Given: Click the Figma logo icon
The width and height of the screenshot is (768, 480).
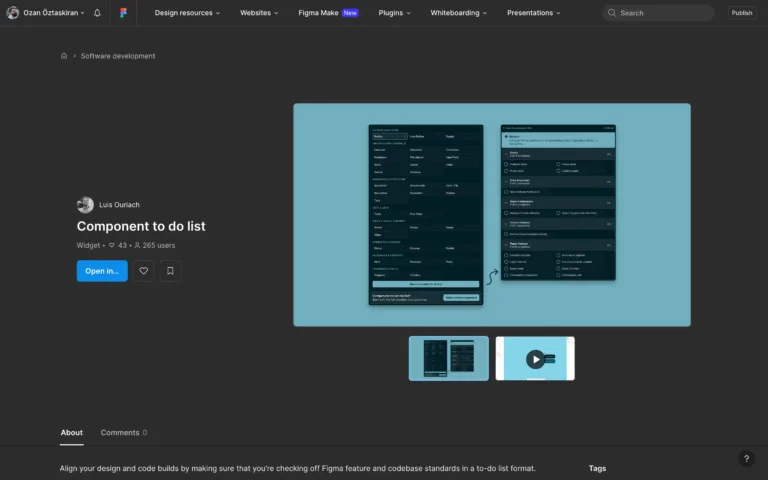Looking at the screenshot, I should [123, 13].
